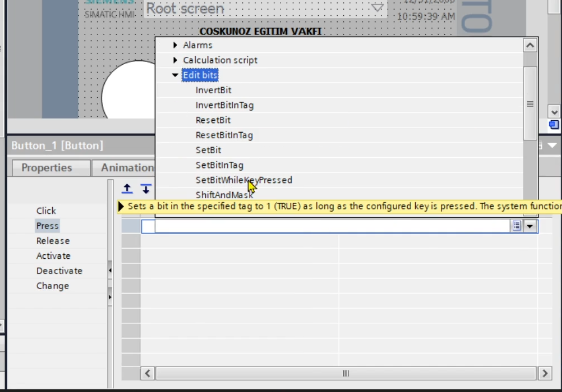
Task: Expand the tooltip with its black arrow
Action: click(x=121, y=206)
